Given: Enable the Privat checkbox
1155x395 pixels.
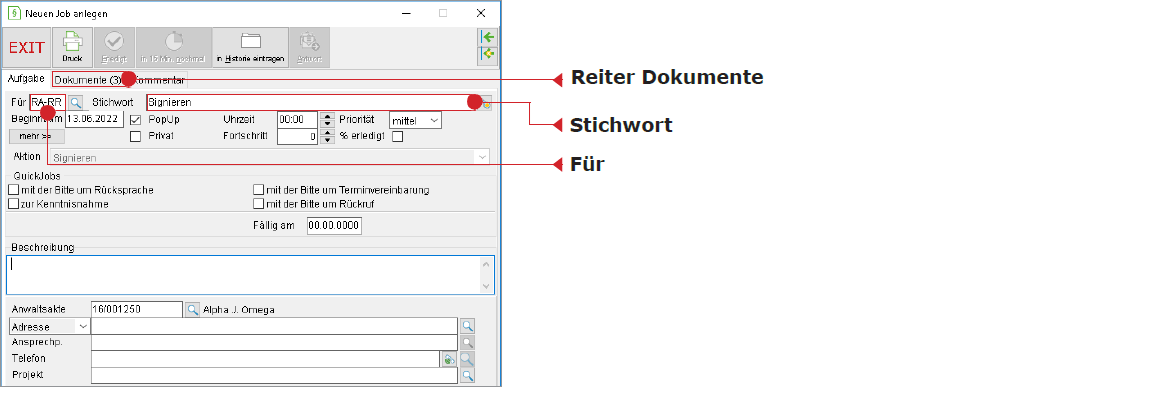Looking at the screenshot, I should point(136,136).
